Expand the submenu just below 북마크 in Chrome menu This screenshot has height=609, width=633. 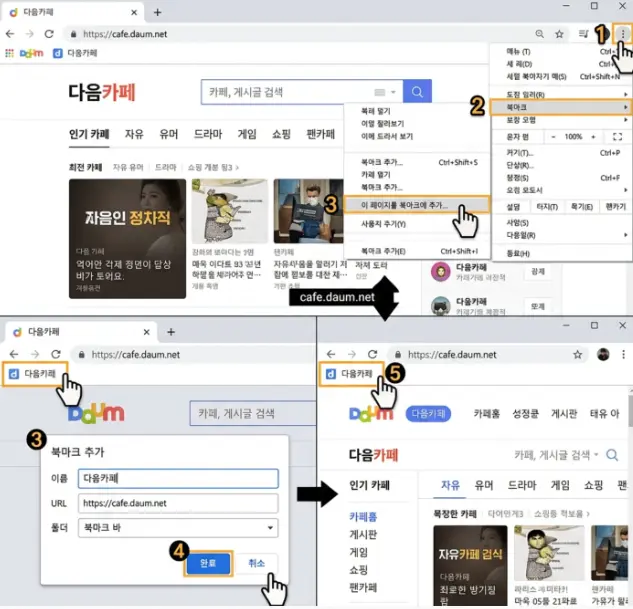click(561, 120)
